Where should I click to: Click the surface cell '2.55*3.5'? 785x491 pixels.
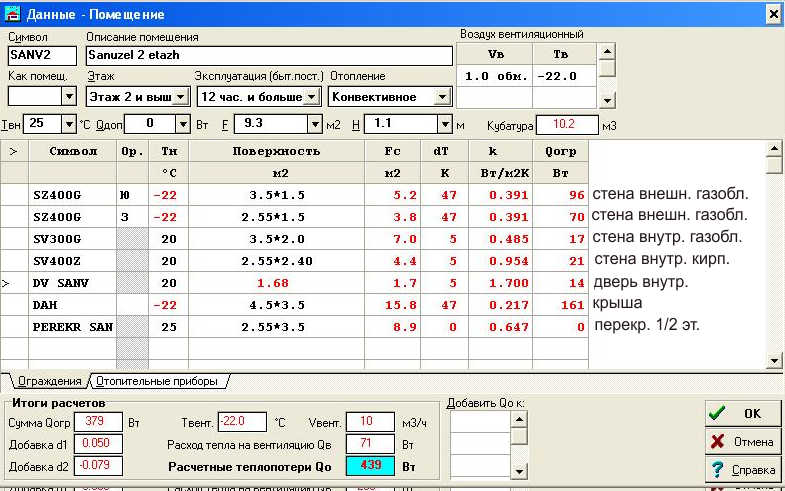pyautogui.click(x=276, y=327)
